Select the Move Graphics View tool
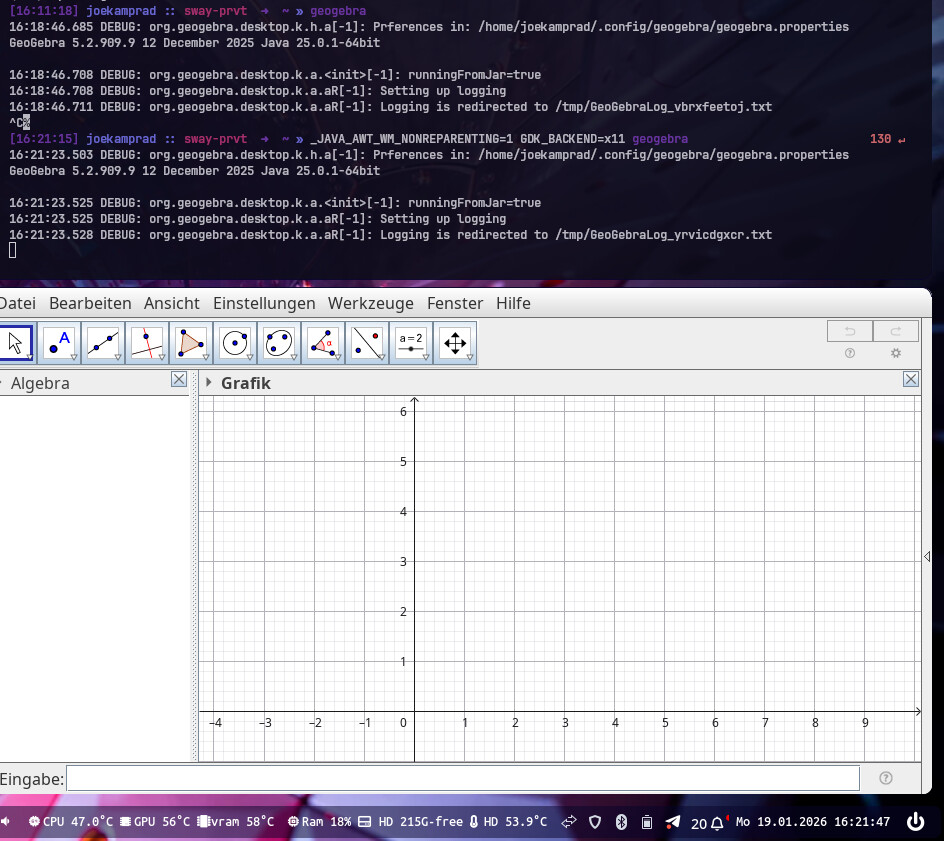944x841 pixels. coord(455,343)
